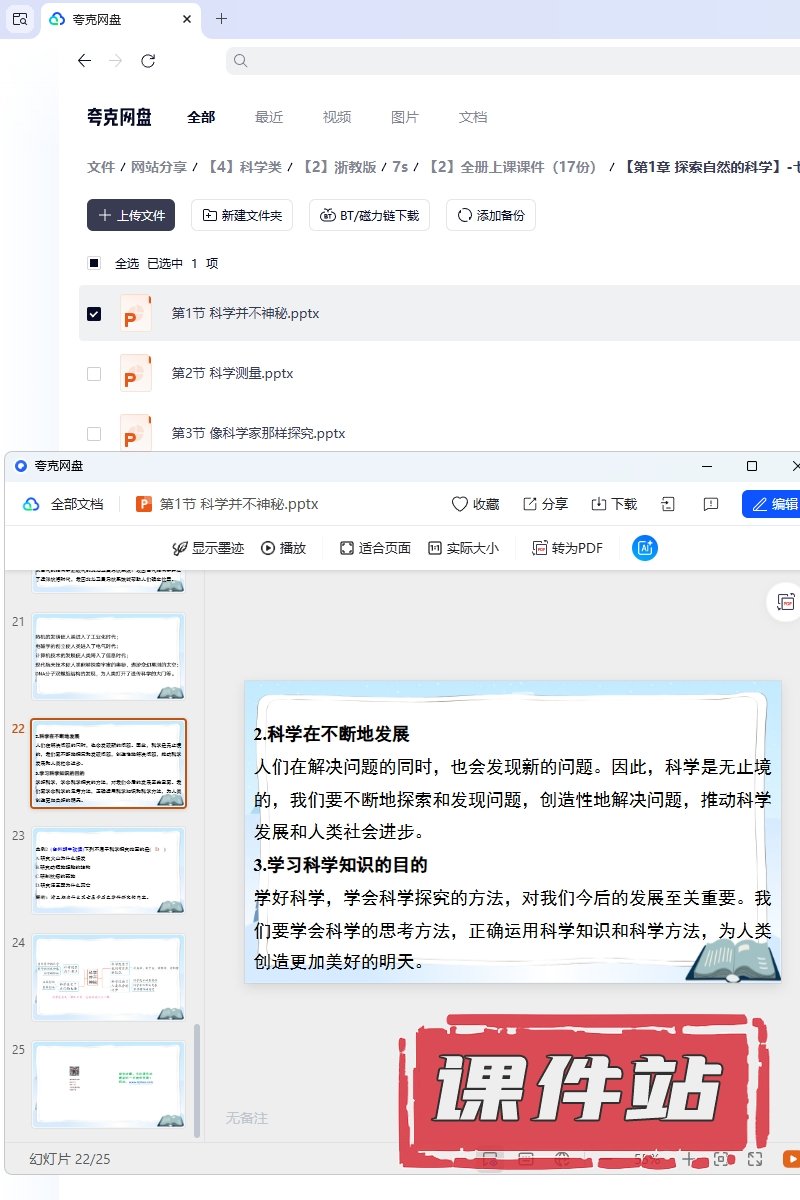Screen dimensions: 800x1200
Task: Click the 上传文件 upload button
Action: coord(131,215)
